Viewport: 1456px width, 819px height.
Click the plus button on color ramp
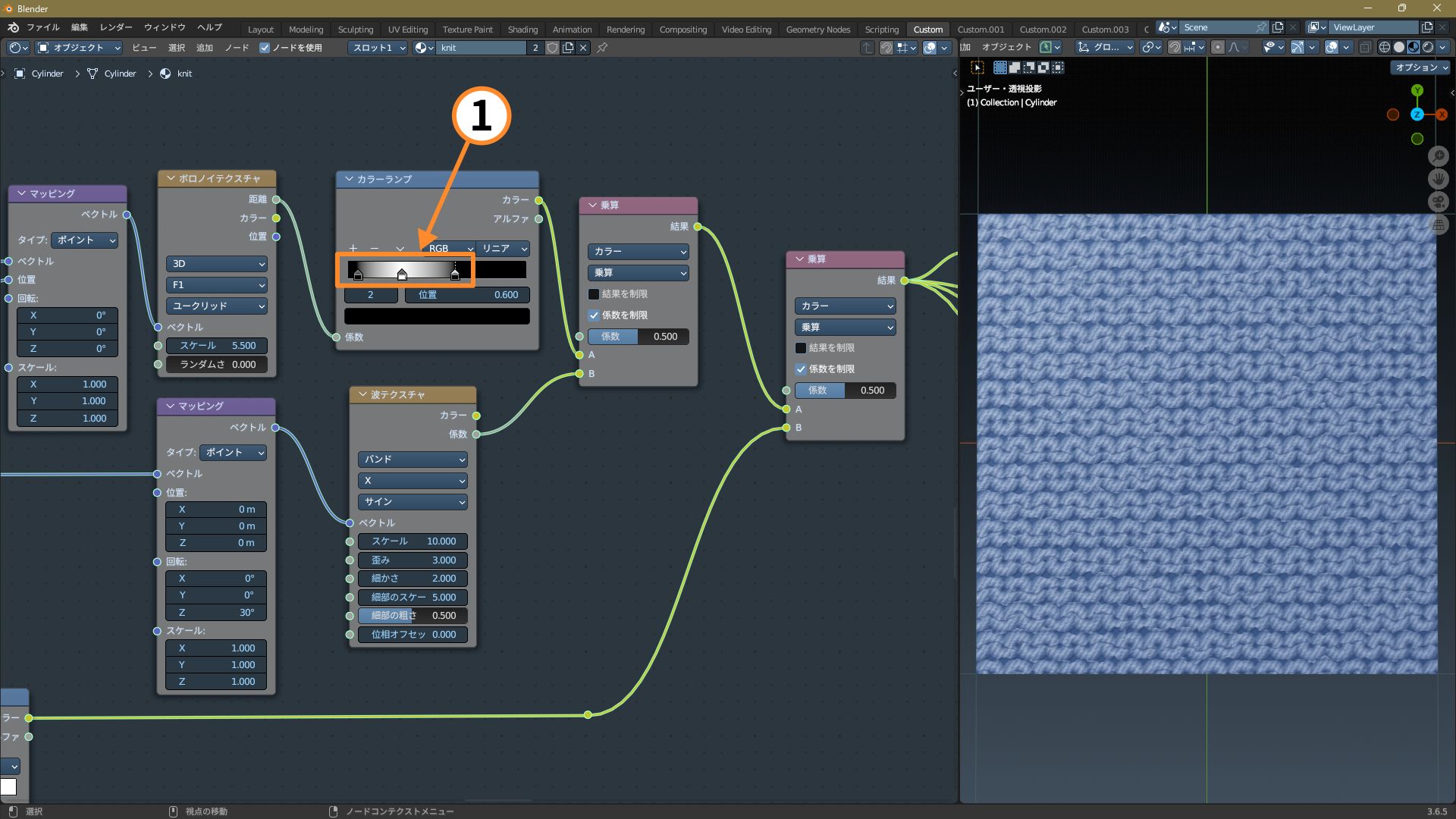(x=353, y=249)
